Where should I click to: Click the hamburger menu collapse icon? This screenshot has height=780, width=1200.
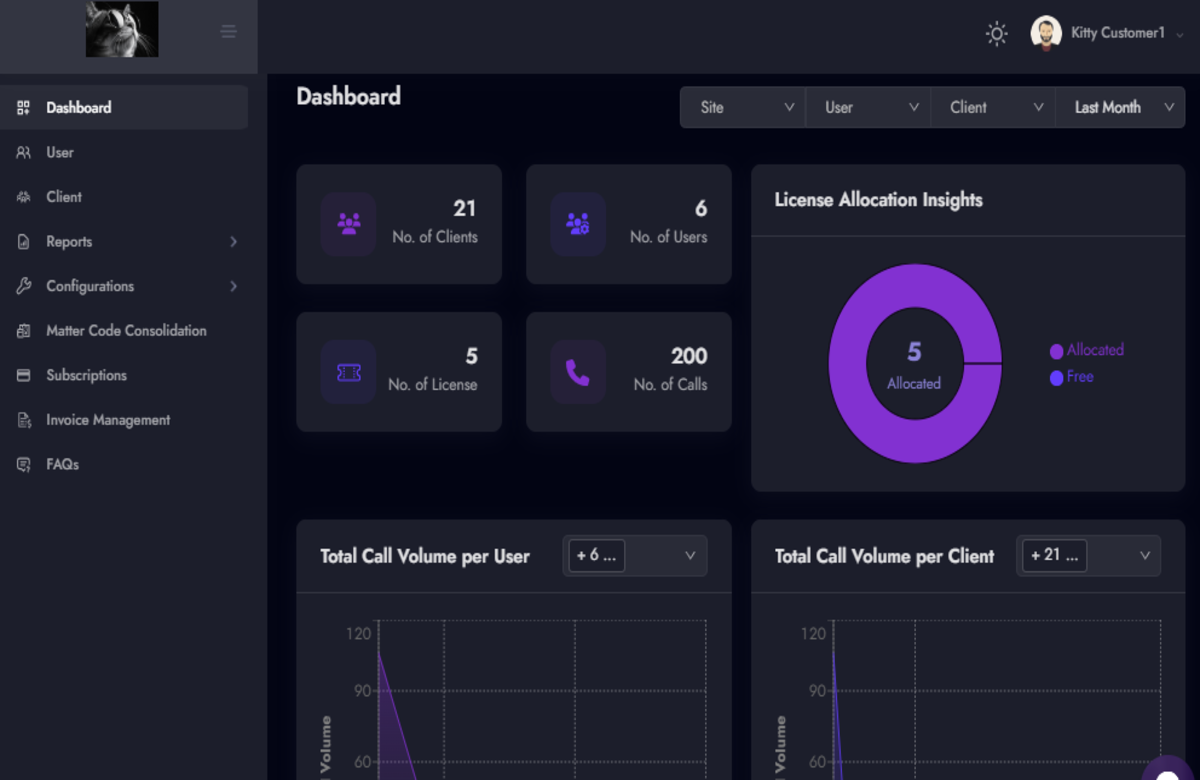[x=229, y=32]
